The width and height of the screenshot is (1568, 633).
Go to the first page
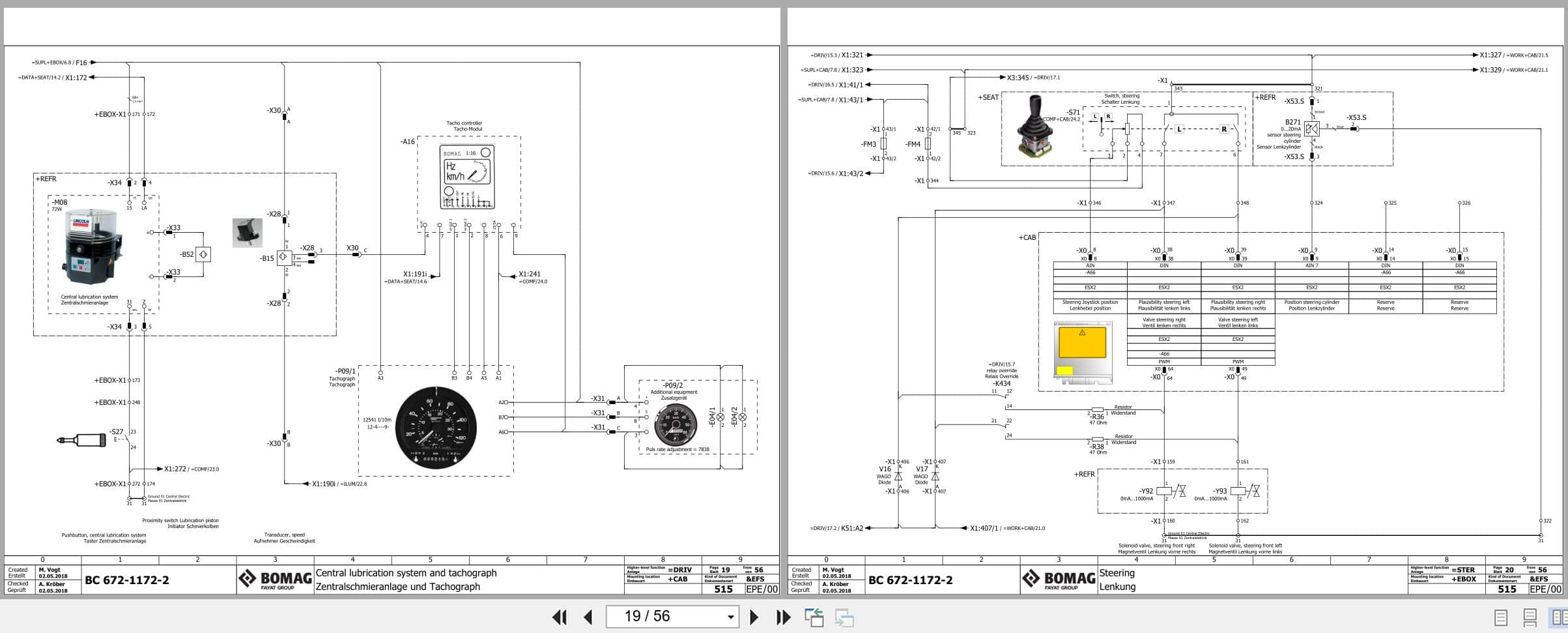pos(560,617)
